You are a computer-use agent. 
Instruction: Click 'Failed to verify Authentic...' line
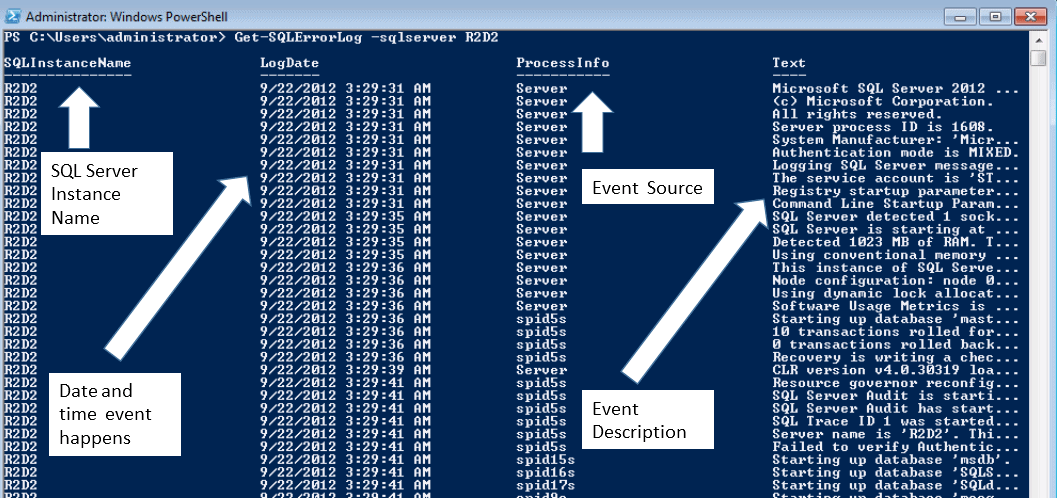(x=895, y=447)
